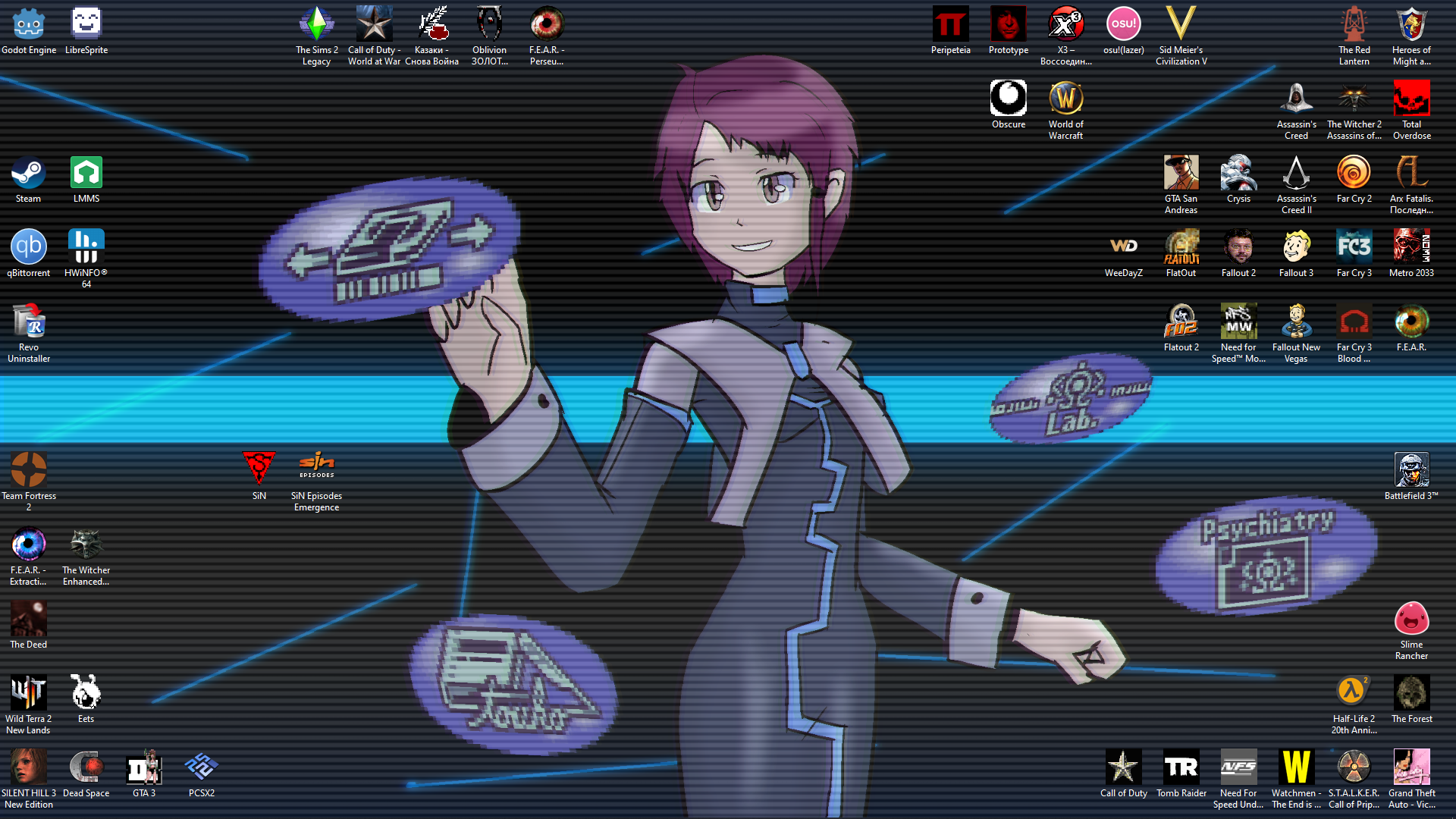Image resolution: width=1456 pixels, height=819 pixels.
Task: Click The Witcher Enhanced Edition icon
Action: [x=86, y=556]
